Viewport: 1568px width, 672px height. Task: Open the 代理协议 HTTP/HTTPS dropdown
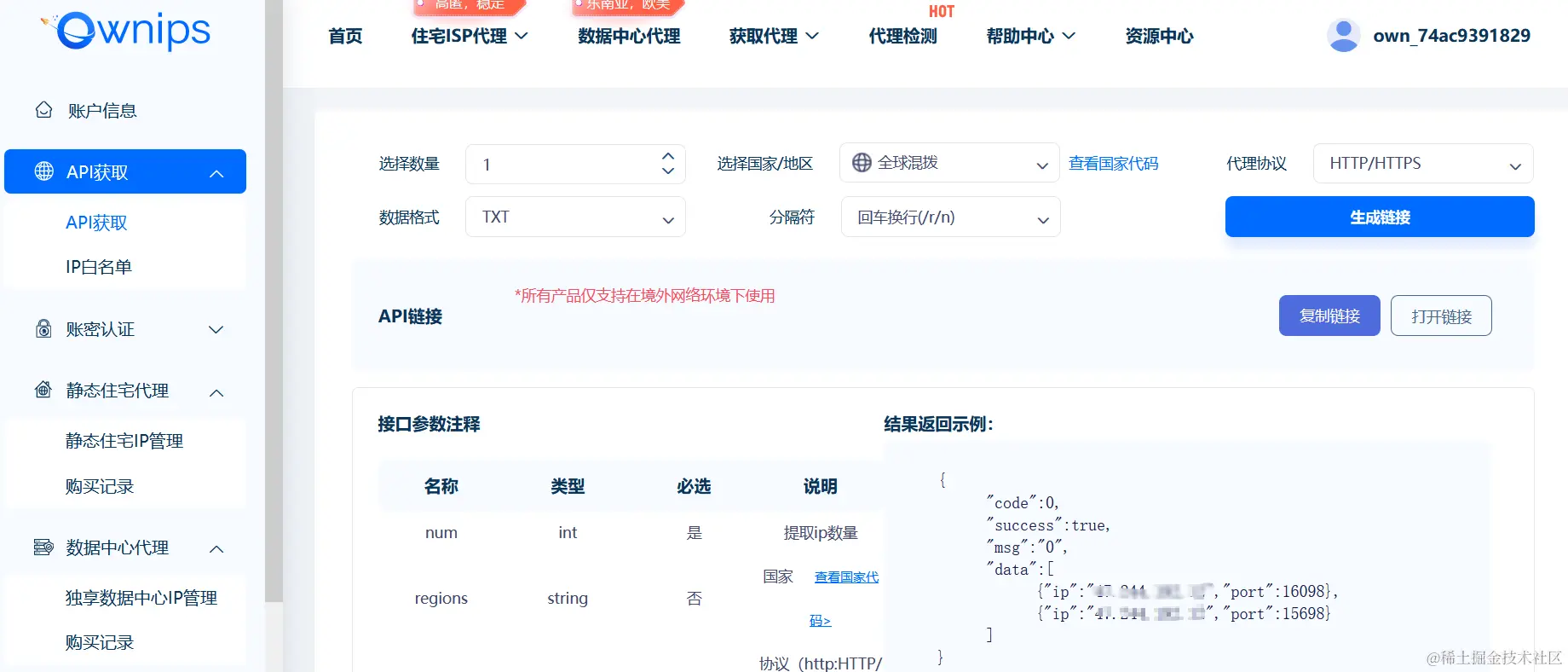1423,164
